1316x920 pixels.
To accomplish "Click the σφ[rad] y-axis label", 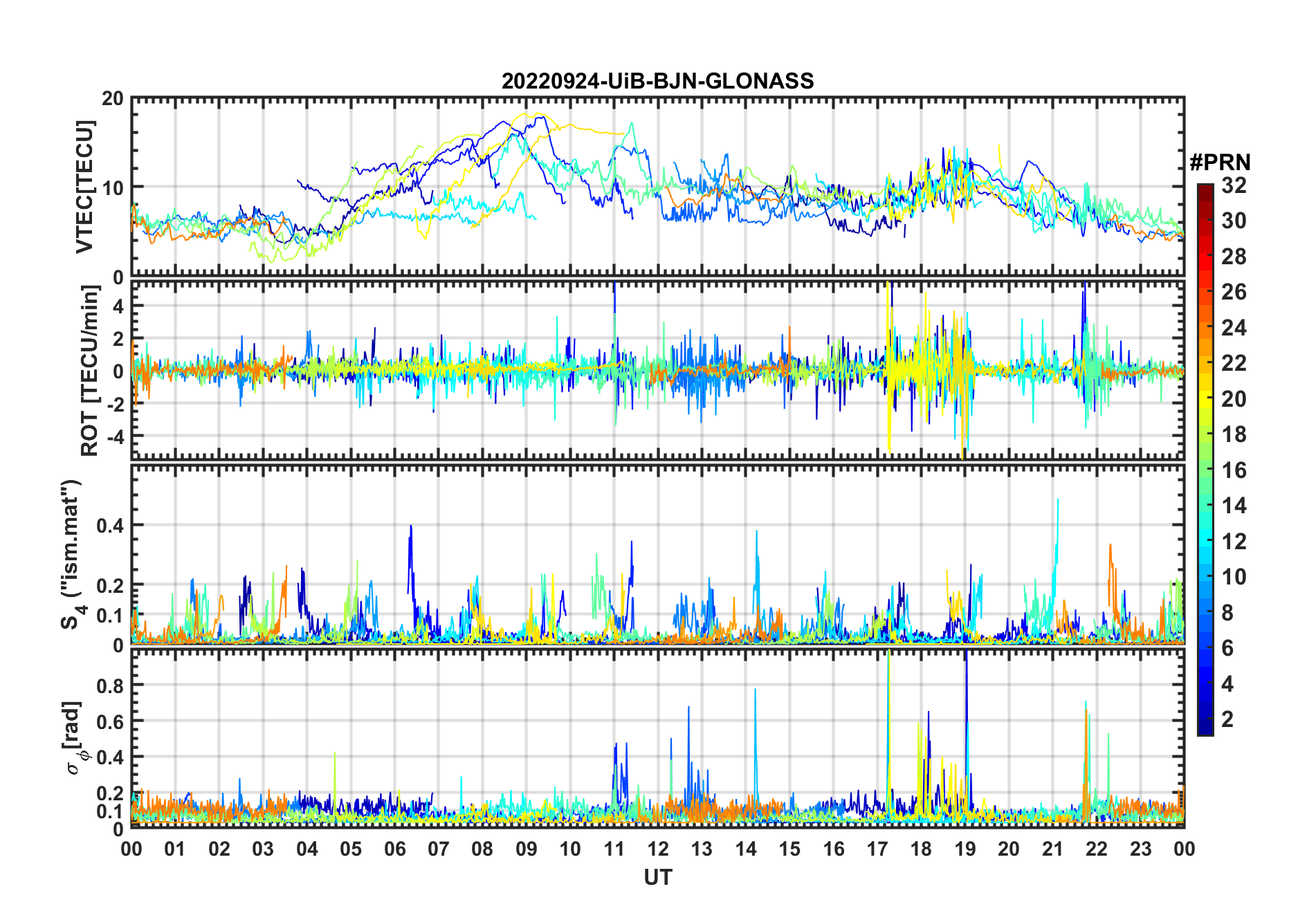I will coord(75,737).
